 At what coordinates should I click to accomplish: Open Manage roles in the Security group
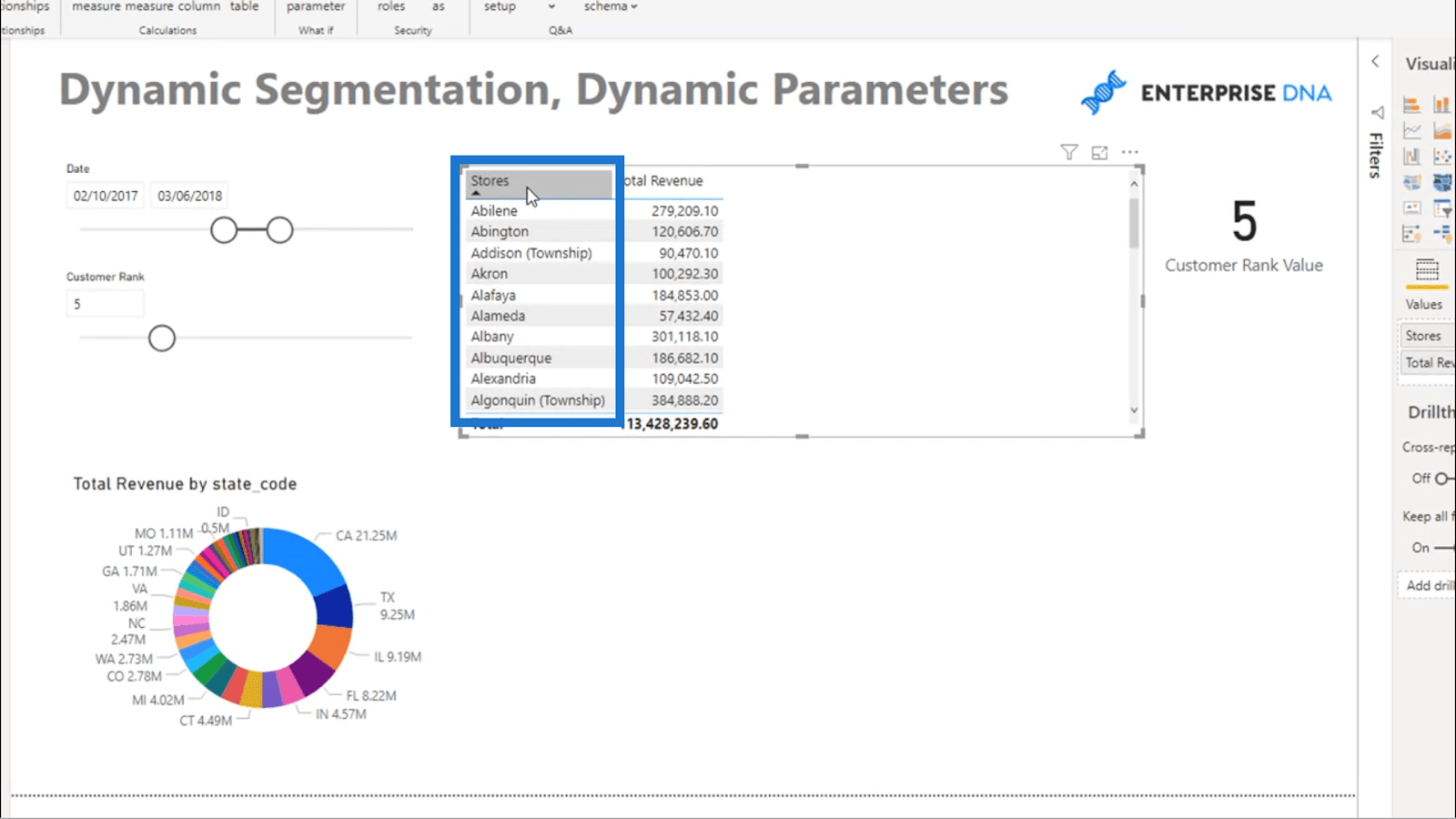pyautogui.click(x=391, y=6)
